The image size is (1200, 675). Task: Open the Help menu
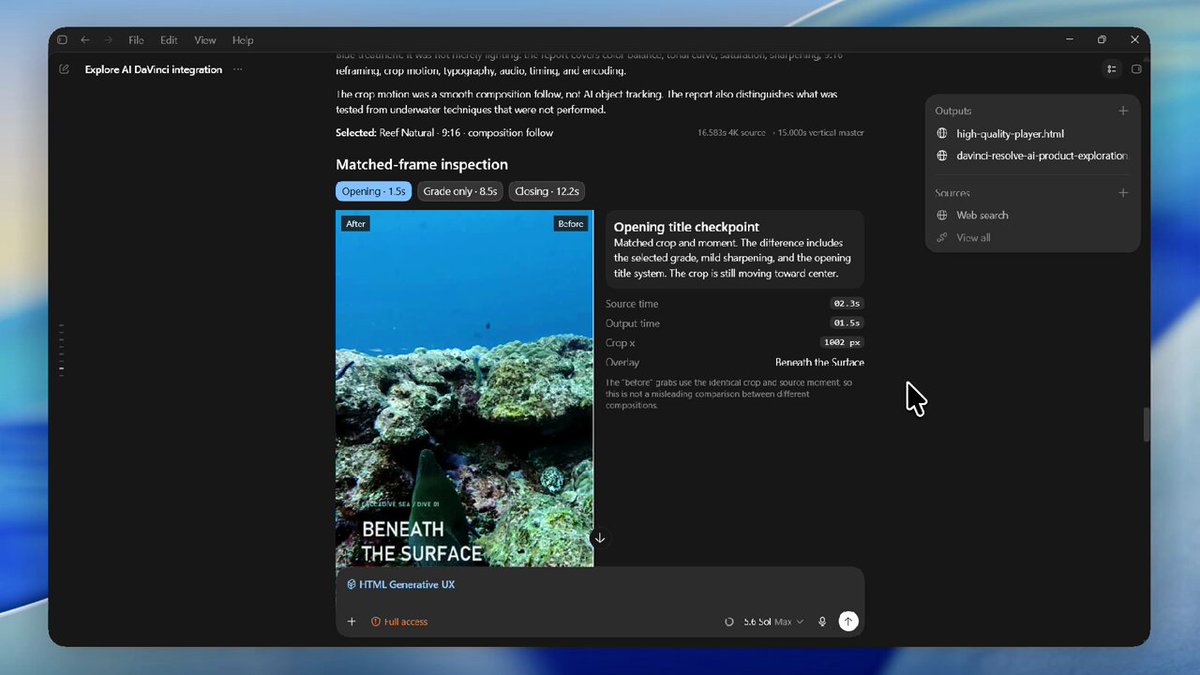click(x=243, y=40)
